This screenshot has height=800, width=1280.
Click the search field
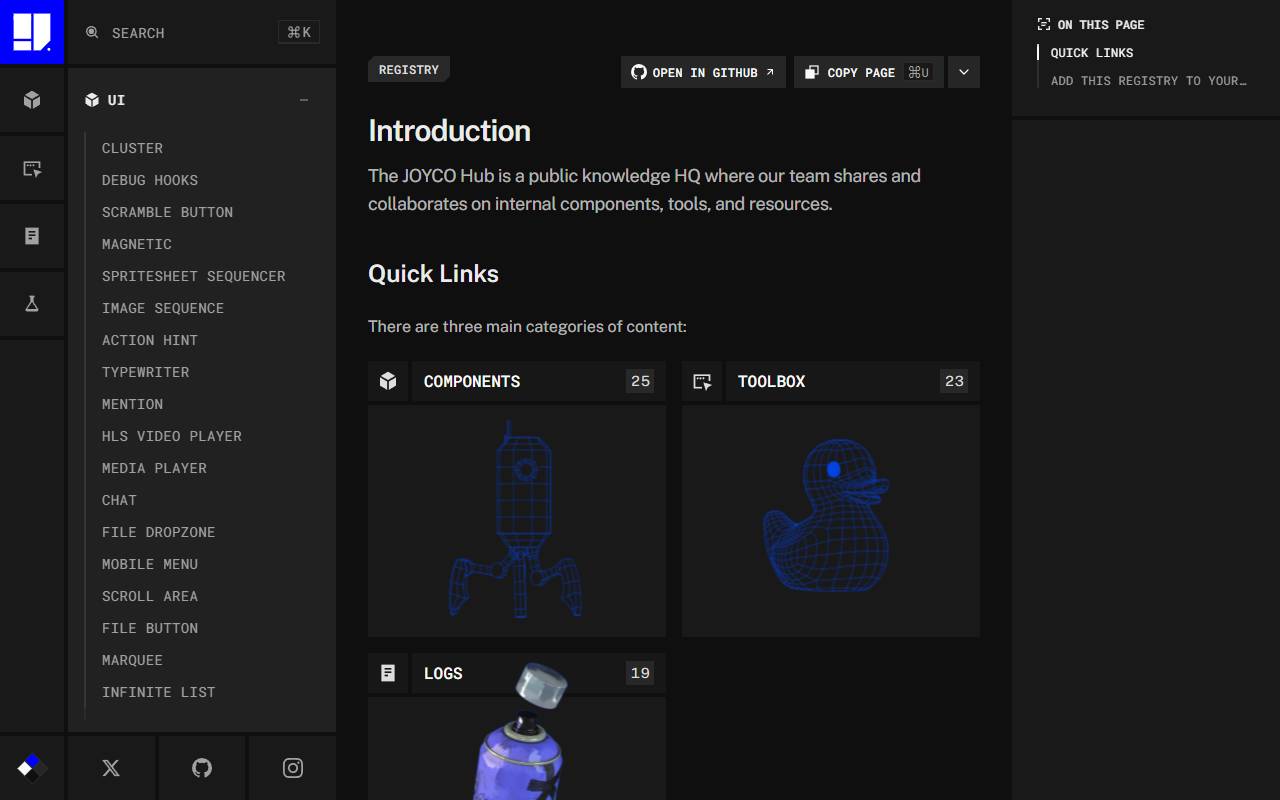pos(202,33)
